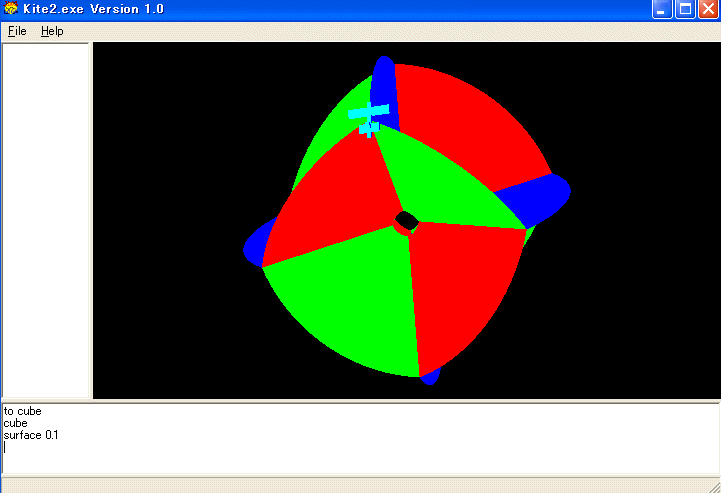Screen dimensions: 721x493
Task: Click the cyan turtle in the 3D view
Action: 369,119
